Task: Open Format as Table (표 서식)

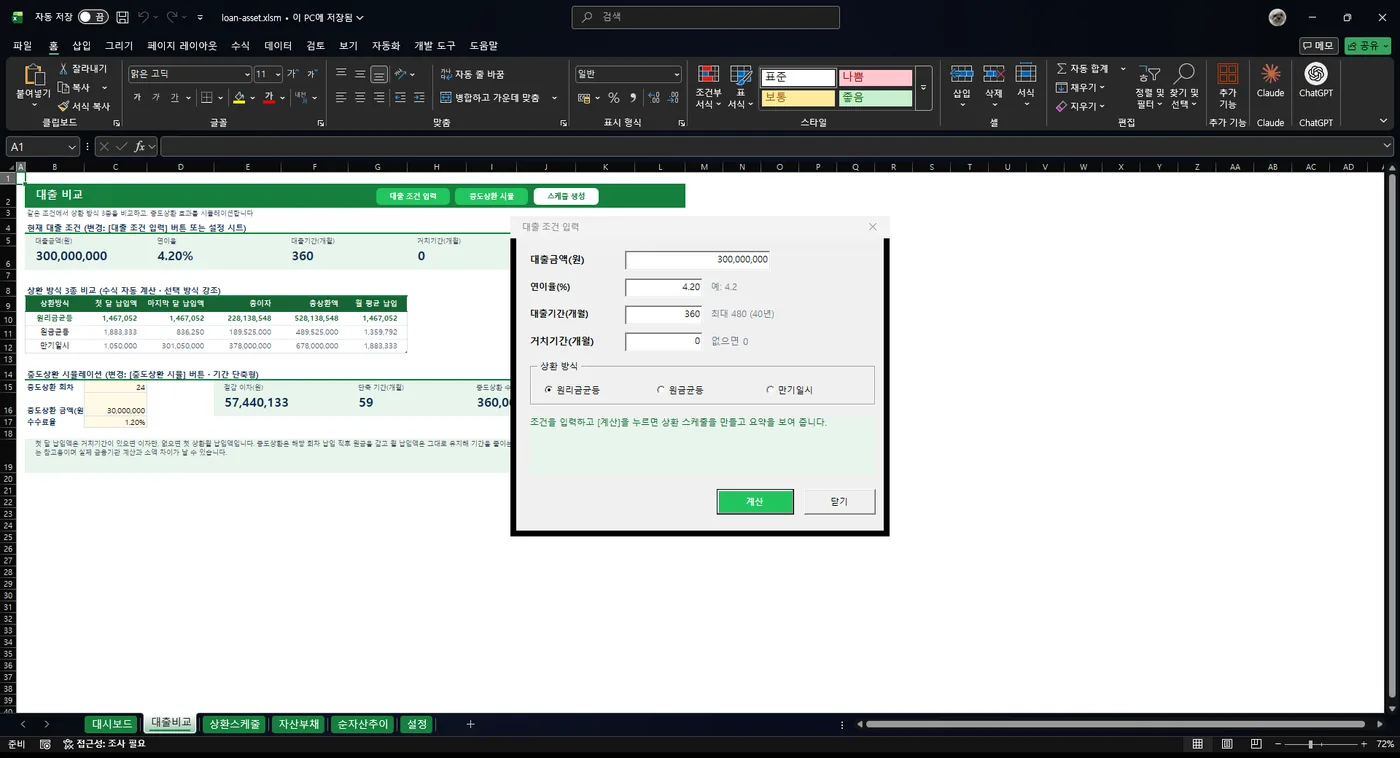Action: pos(741,88)
